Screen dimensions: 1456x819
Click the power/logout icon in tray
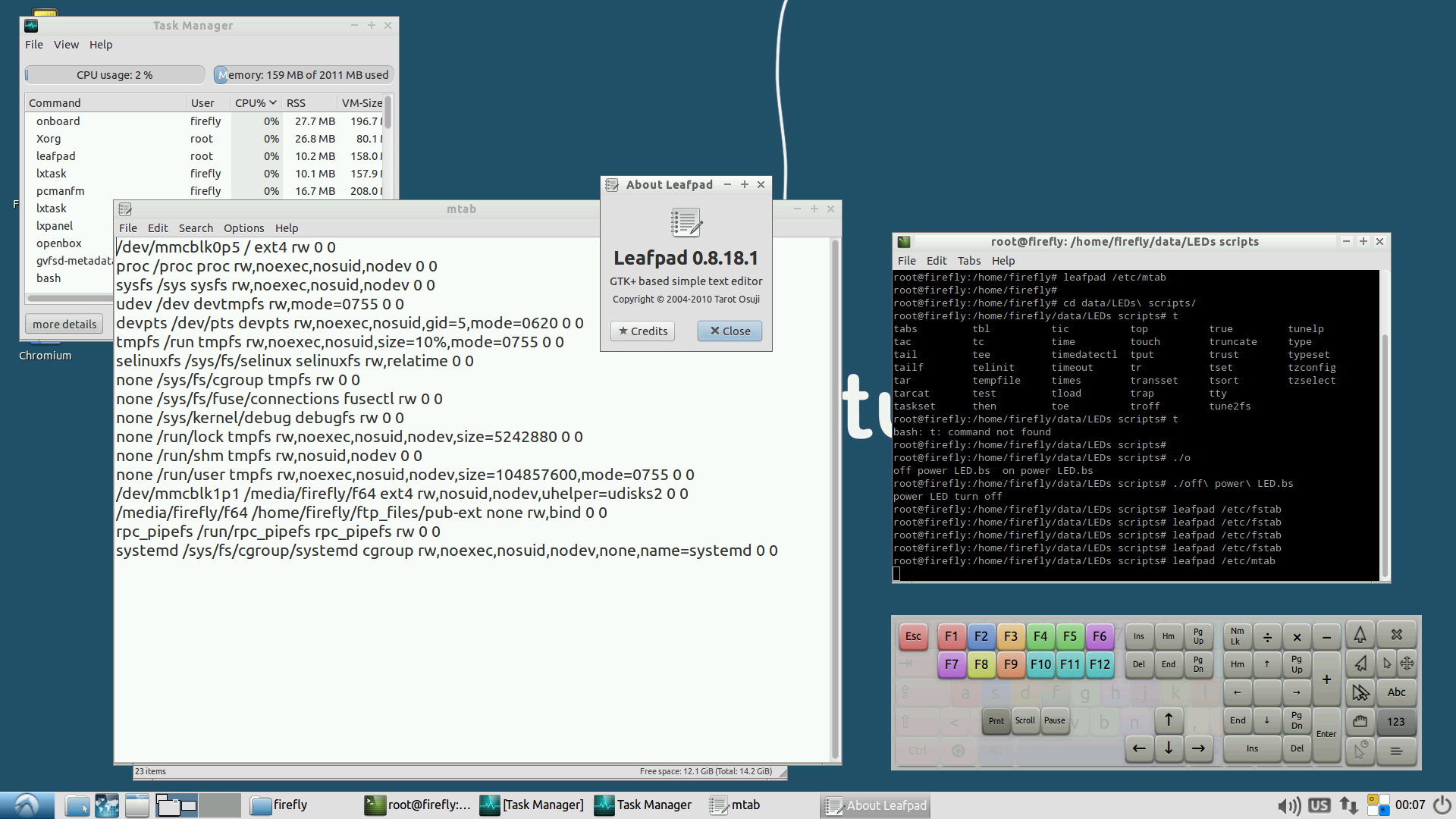(1442, 805)
